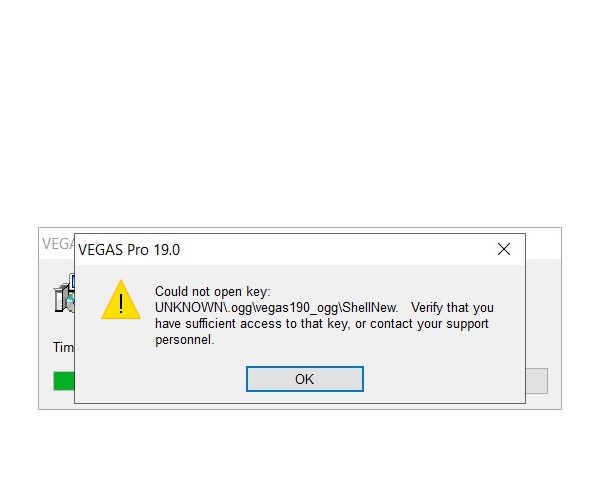Viewport: 591px width, 504px height.
Task: Click the 'Verify that you' message text
Action: [452, 308]
